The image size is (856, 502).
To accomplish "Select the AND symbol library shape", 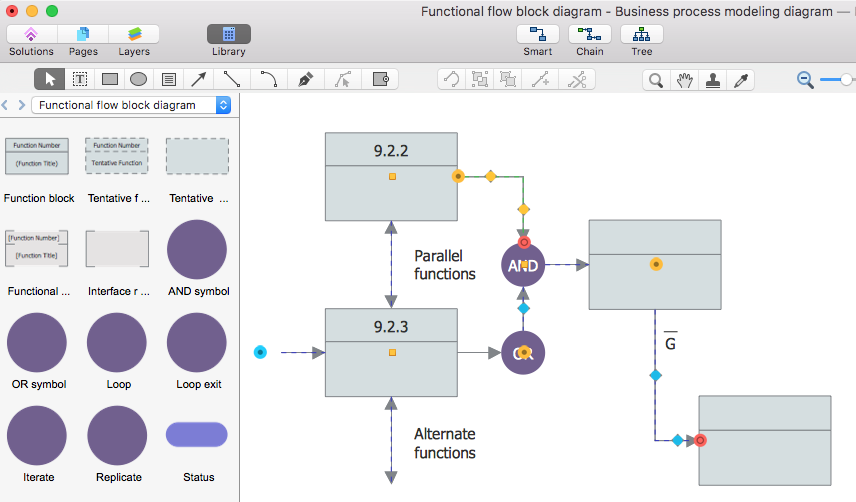I will pos(197,250).
